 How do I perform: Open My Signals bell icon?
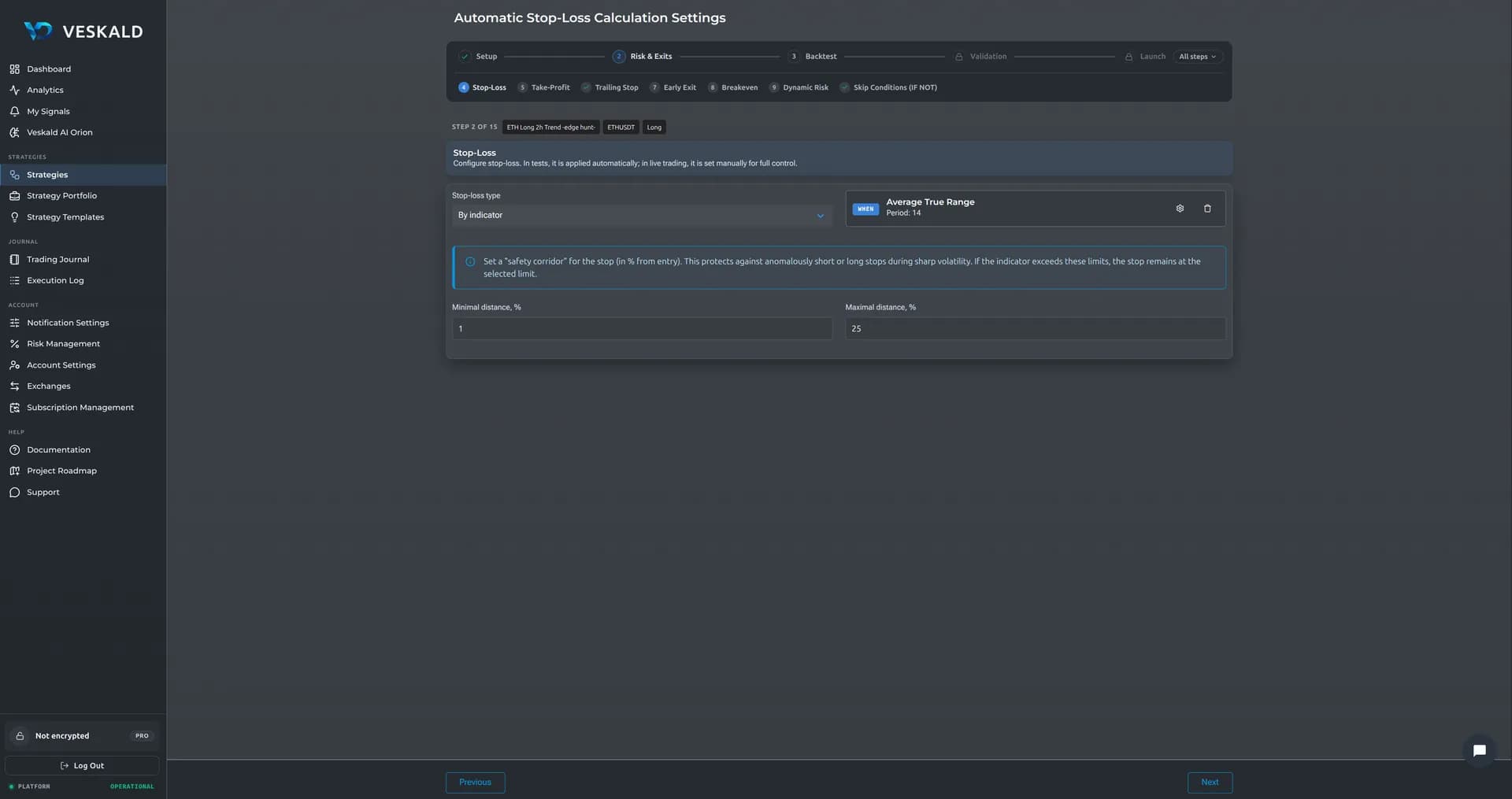[x=14, y=112]
